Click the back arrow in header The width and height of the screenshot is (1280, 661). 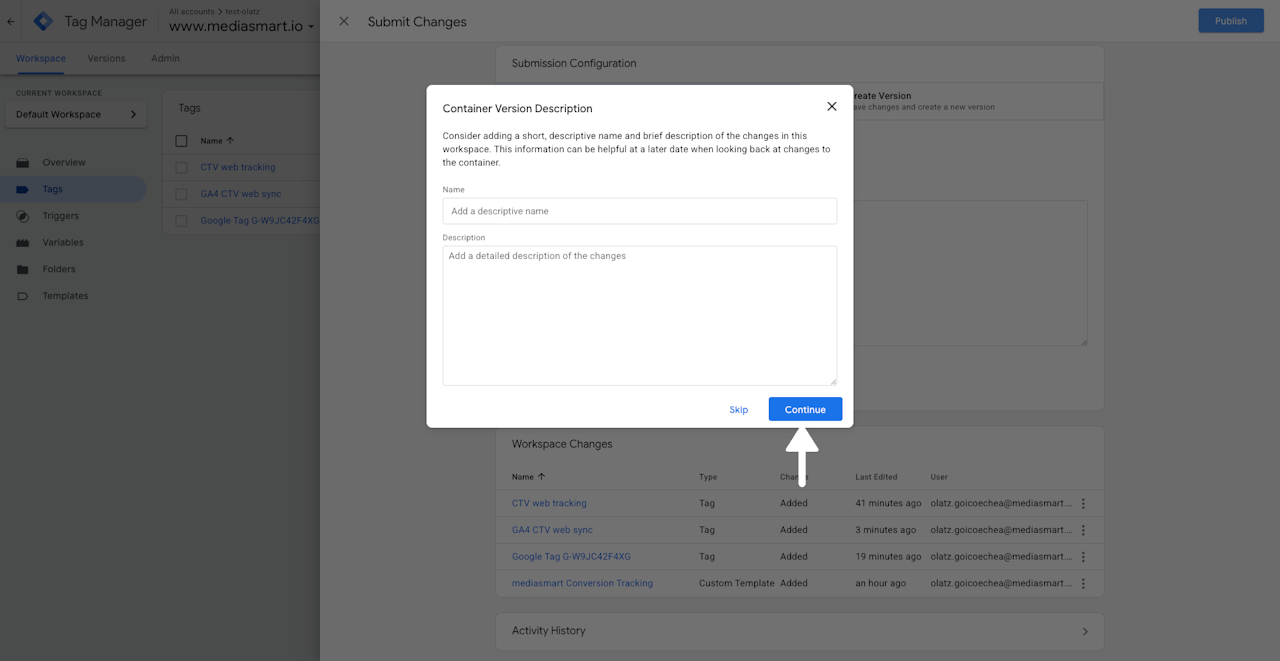pos(11,21)
